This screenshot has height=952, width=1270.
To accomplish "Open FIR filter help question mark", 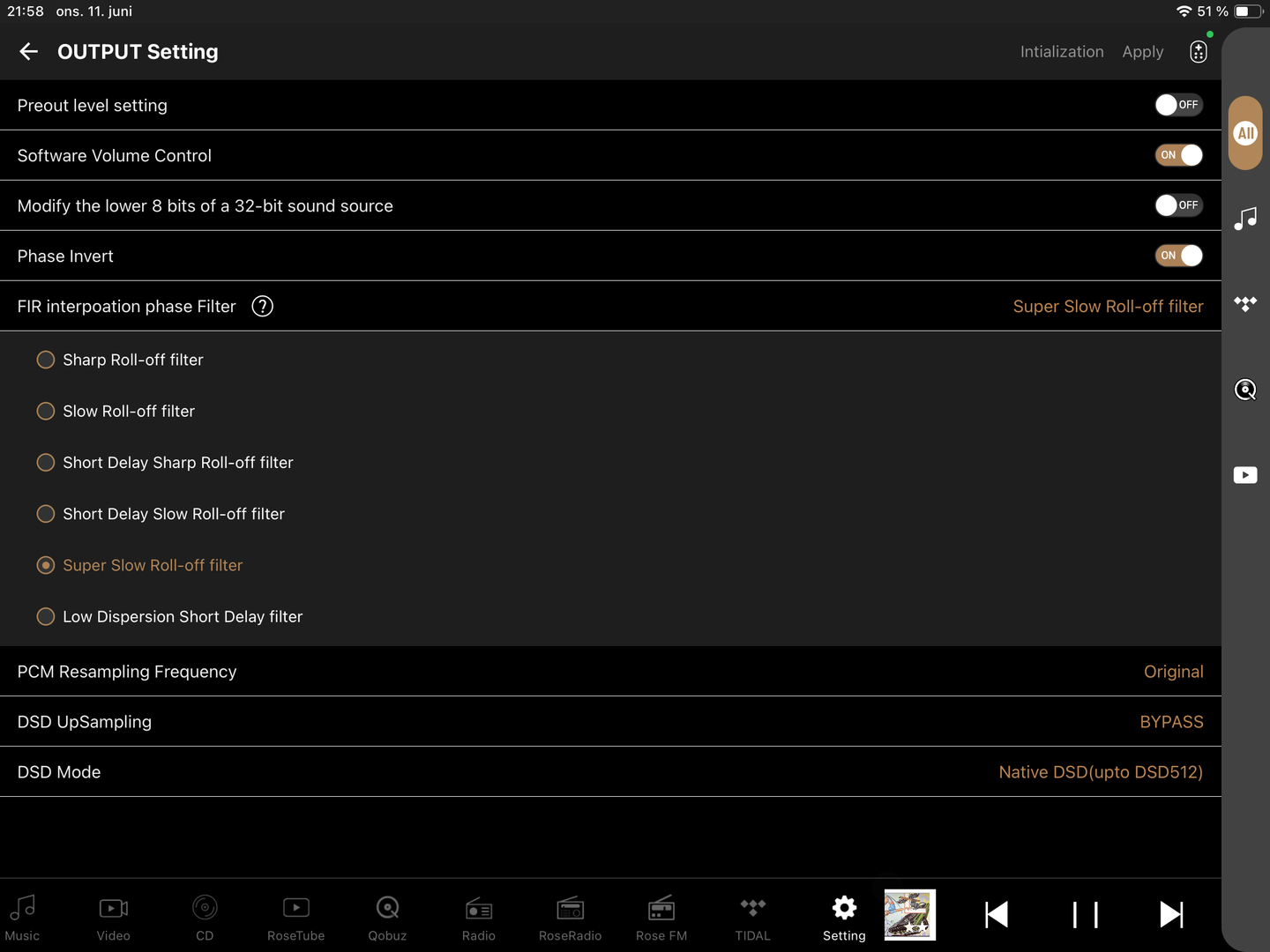I will [x=262, y=306].
